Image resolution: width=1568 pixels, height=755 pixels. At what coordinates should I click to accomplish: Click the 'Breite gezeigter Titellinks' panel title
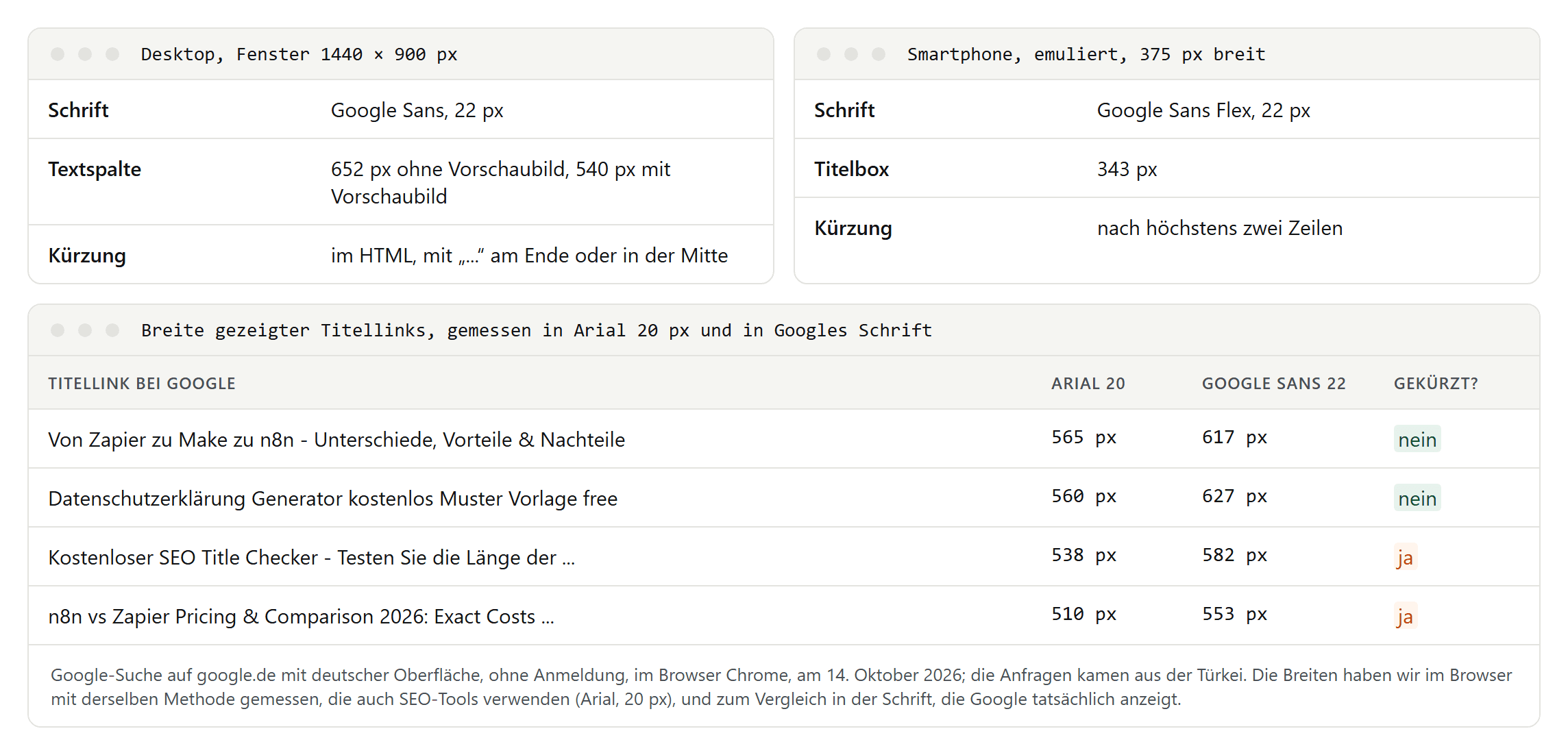[x=536, y=330]
